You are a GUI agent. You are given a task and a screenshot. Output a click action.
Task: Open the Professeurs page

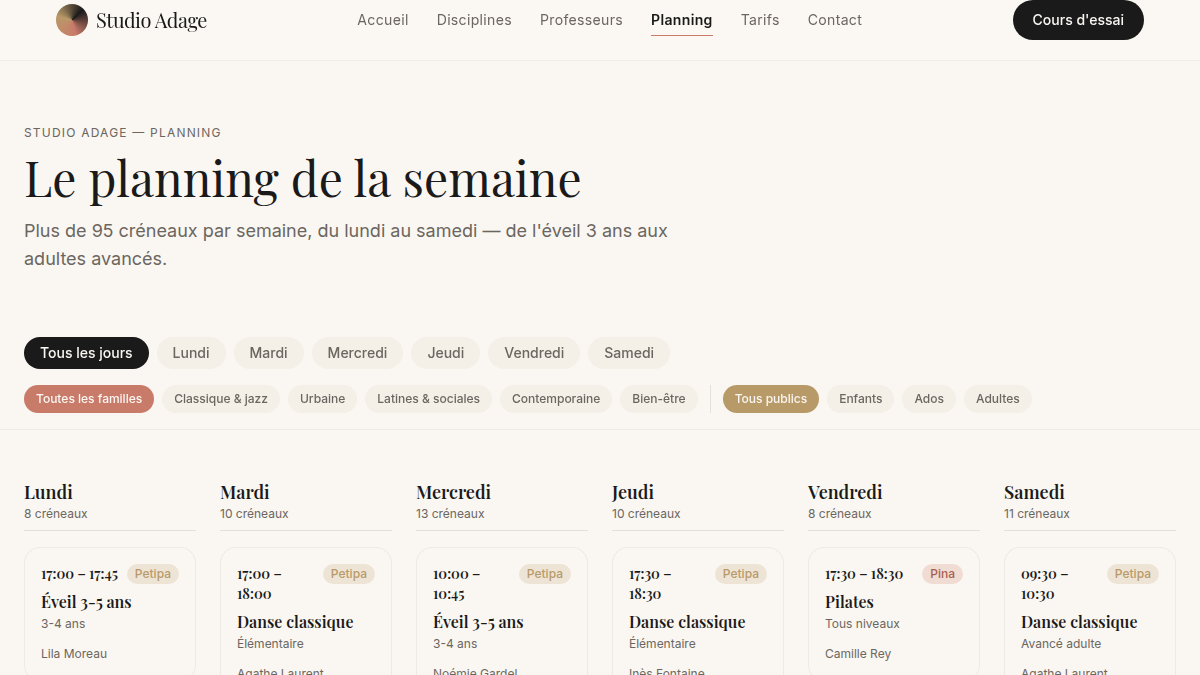point(581,20)
